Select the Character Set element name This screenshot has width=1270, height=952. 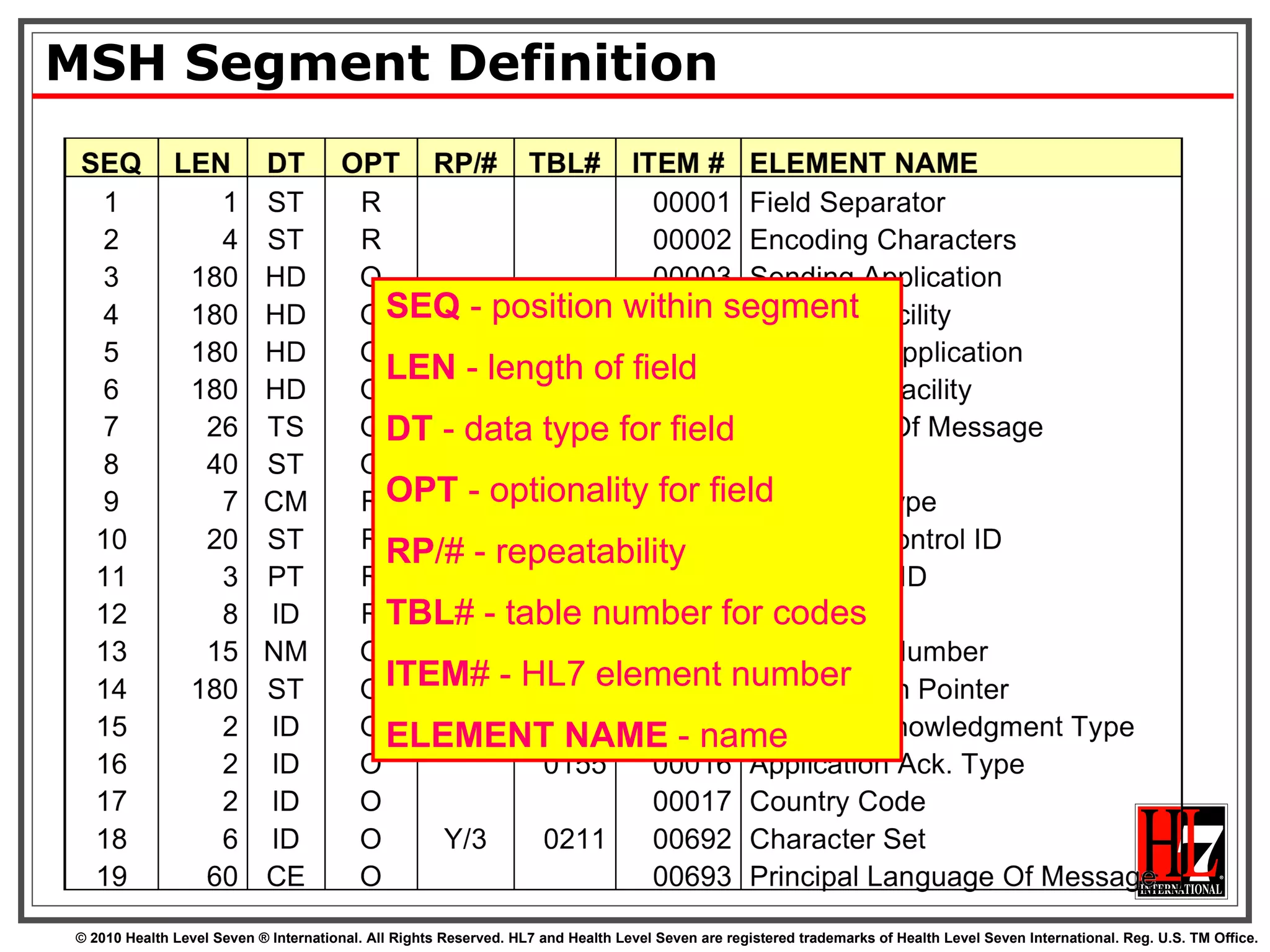click(837, 840)
